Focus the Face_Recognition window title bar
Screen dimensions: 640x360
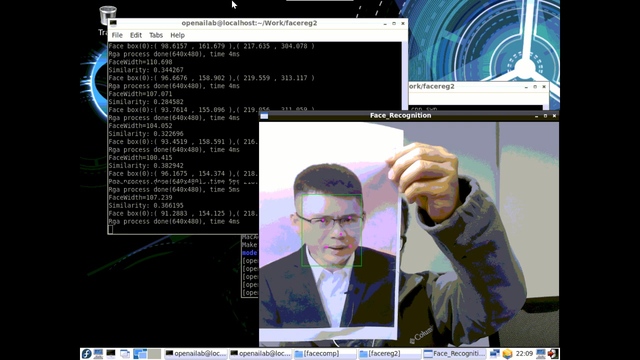tap(400, 116)
